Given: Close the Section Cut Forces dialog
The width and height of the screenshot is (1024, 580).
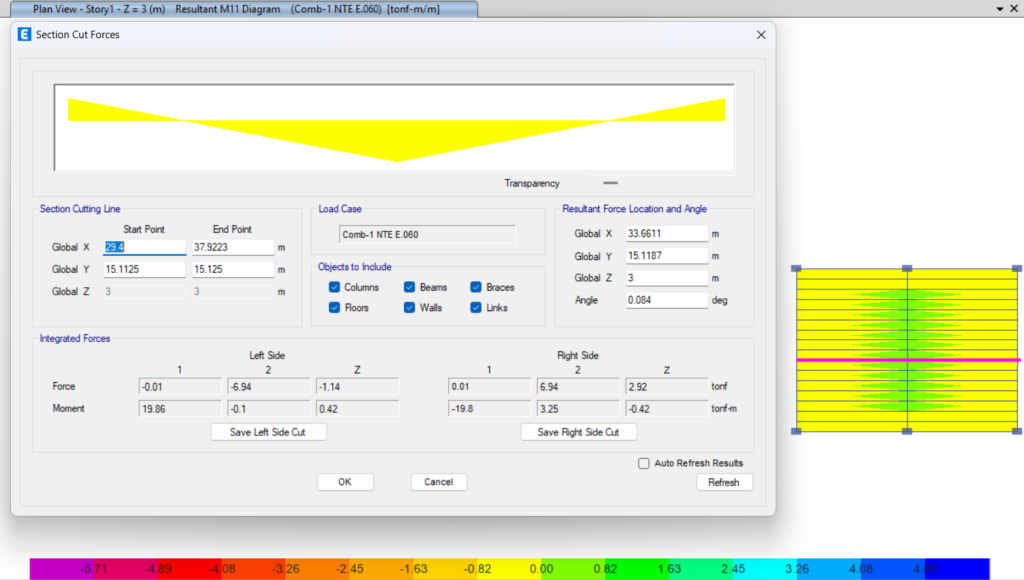Looking at the screenshot, I should [760, 34].
